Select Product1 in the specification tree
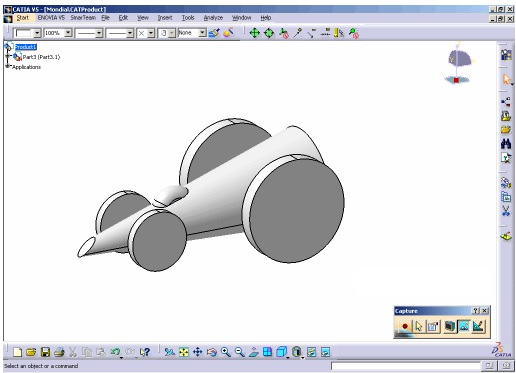The width and height of the screenshot is (516, 373). tap(26, 47)
